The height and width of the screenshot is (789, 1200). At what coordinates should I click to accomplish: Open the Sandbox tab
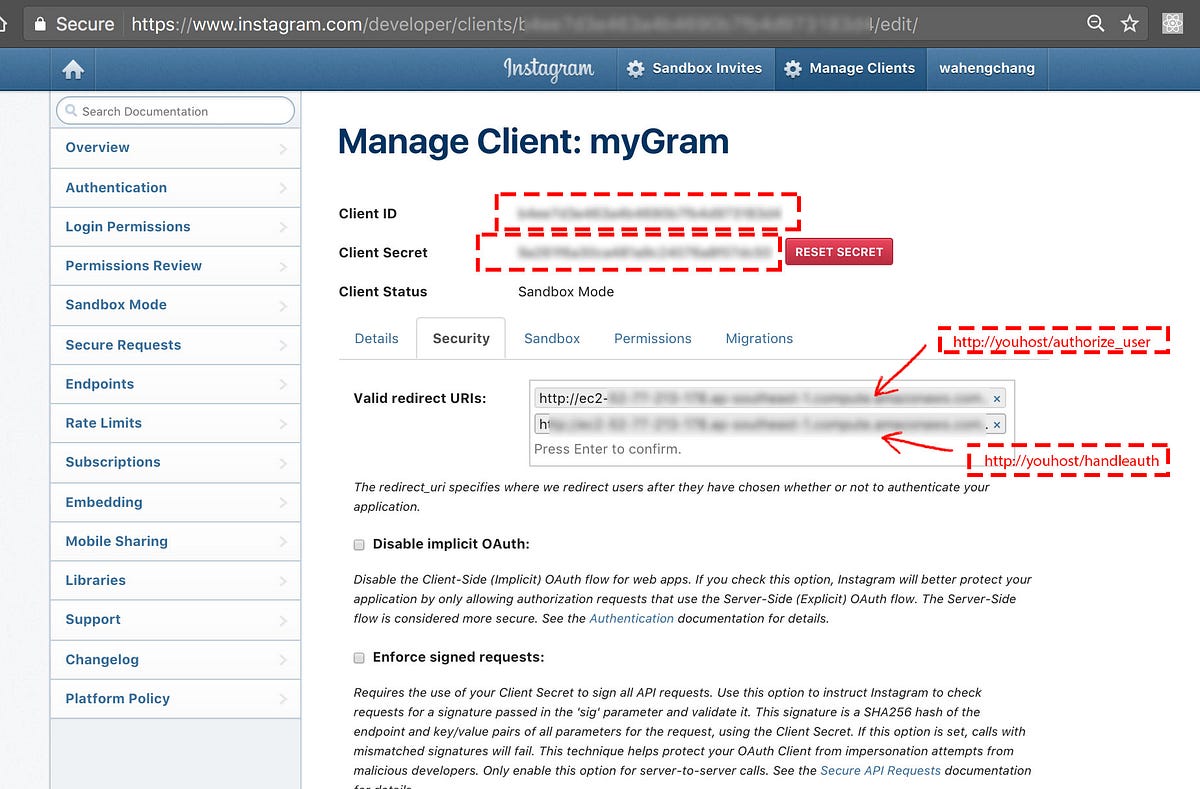pos(552,339)
